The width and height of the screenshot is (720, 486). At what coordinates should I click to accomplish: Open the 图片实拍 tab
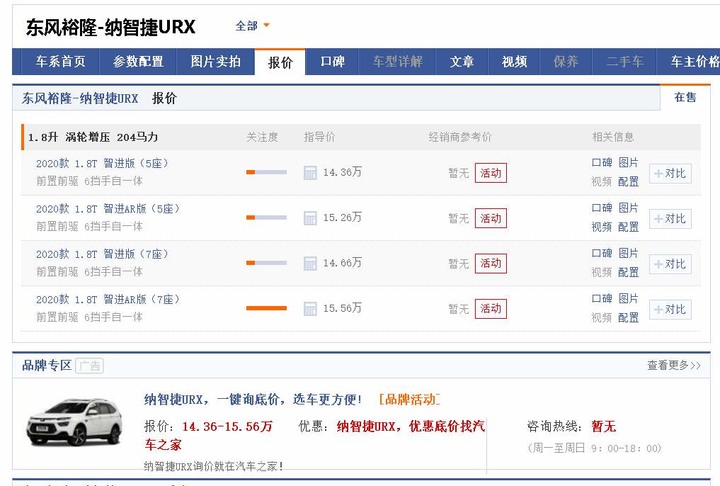tap(216, 62)
